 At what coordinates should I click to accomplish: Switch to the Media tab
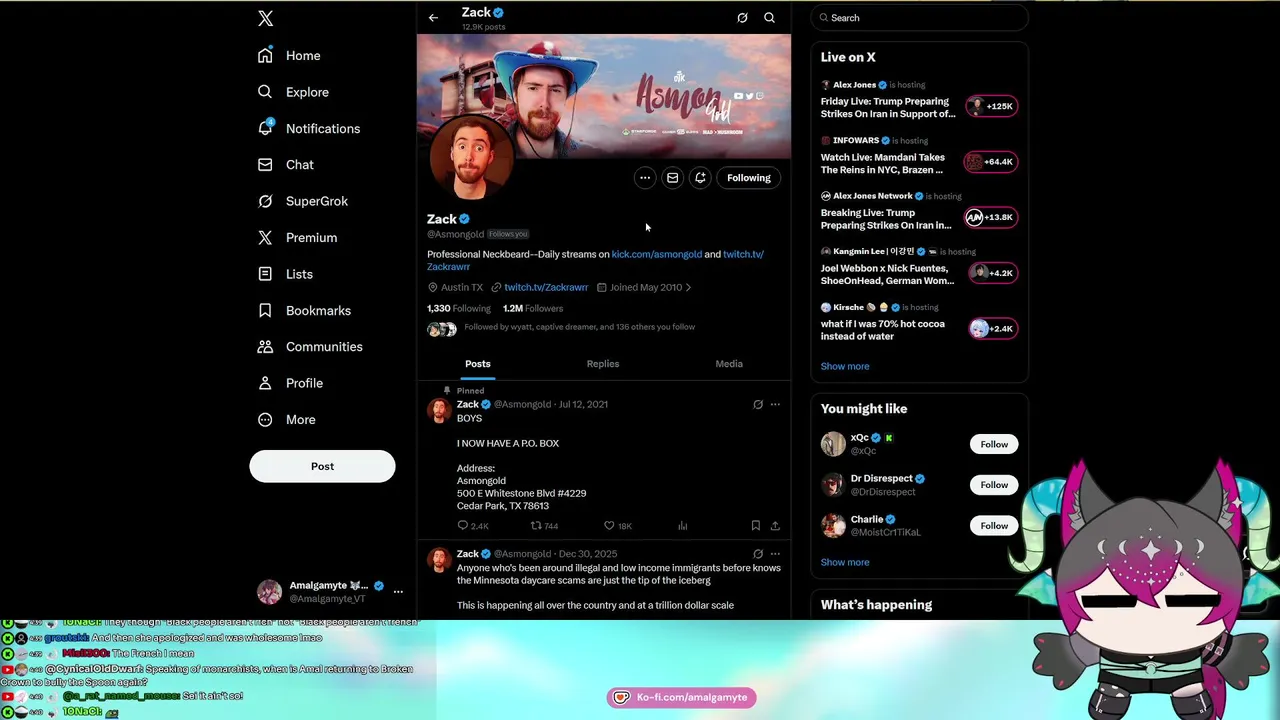pos(729,364)
